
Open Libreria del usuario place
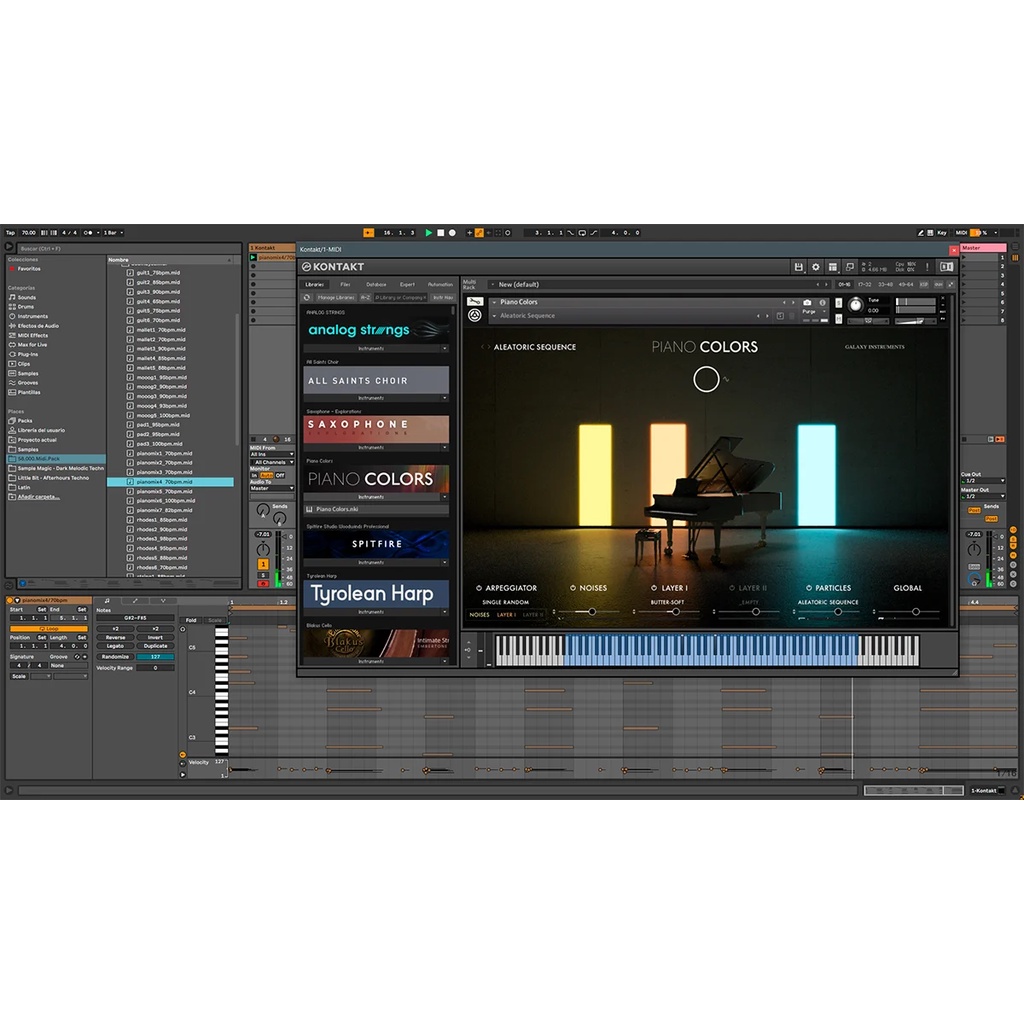(37, 430)
